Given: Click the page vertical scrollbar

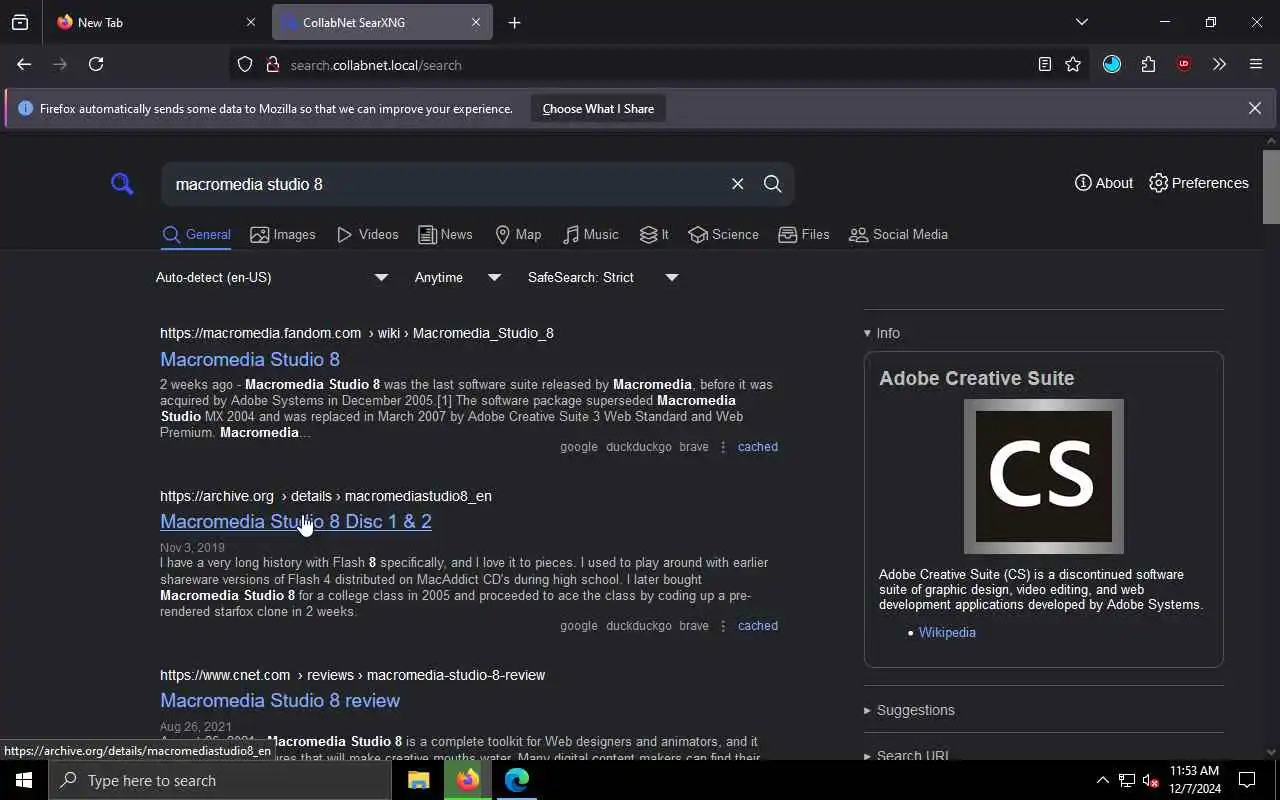Looking at the screenshot, I should click(x=1271, y=187).
